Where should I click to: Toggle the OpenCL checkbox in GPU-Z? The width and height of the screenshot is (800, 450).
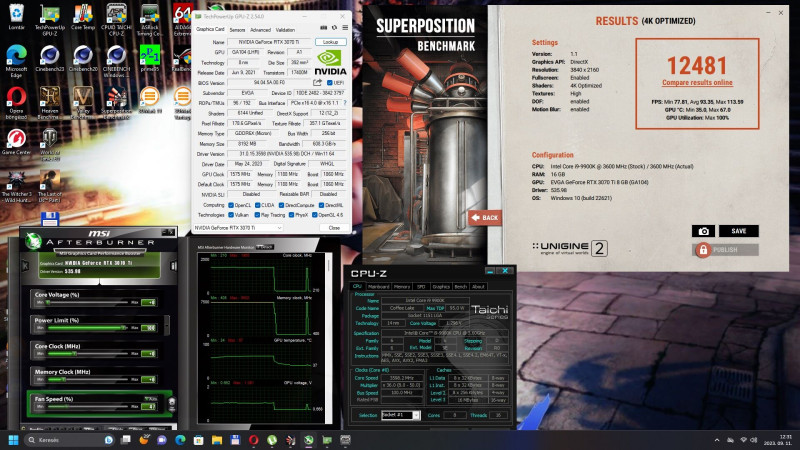(x=231, y=205)
